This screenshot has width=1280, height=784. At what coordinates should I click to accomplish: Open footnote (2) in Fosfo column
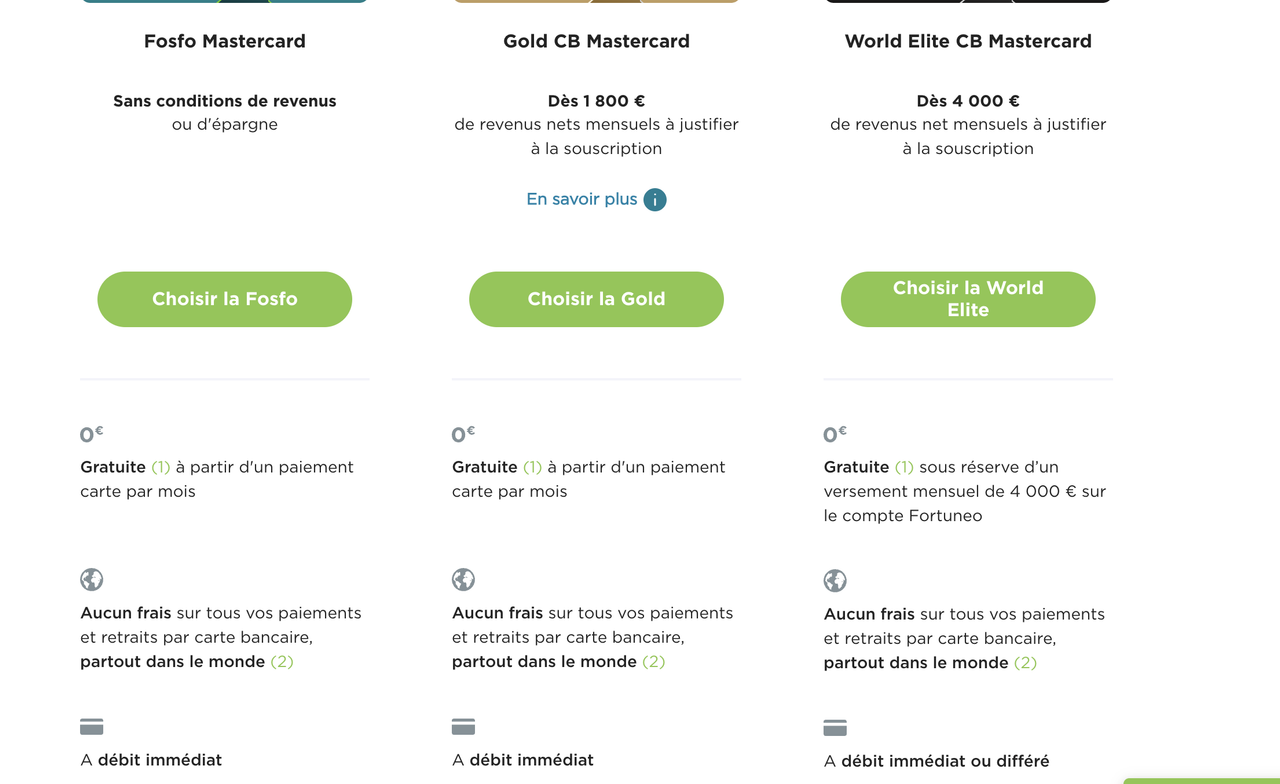coord(282,662)
